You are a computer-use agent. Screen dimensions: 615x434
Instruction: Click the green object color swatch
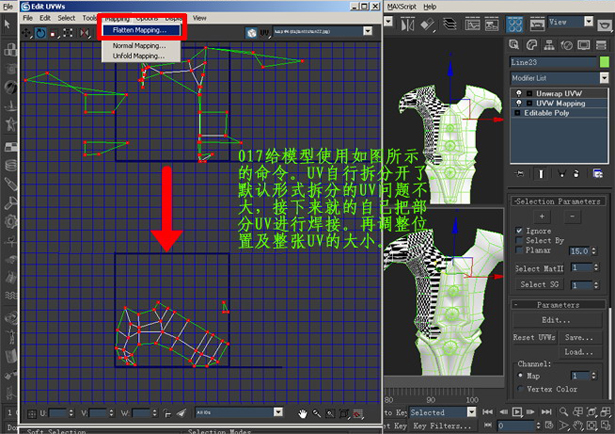tap(604, 61)
